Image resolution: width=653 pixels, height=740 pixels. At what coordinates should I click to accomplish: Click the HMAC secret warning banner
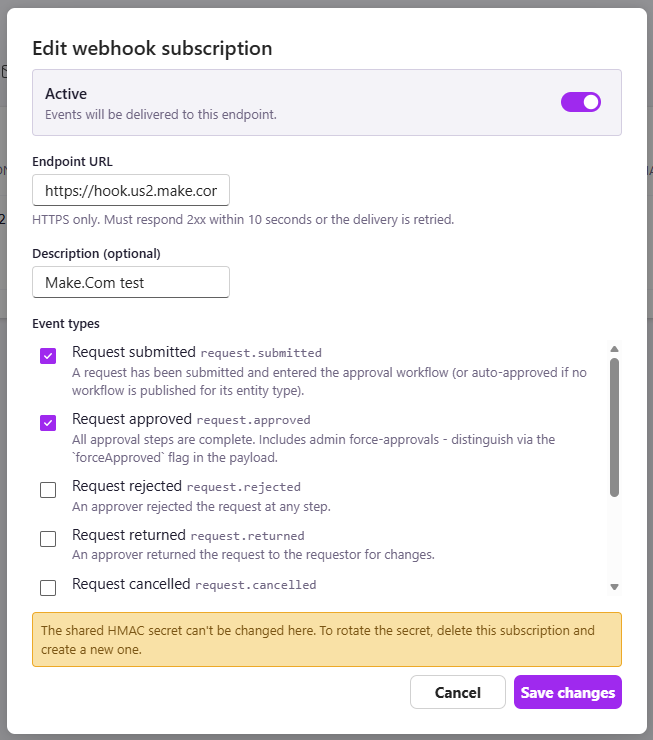coord(326,639)
